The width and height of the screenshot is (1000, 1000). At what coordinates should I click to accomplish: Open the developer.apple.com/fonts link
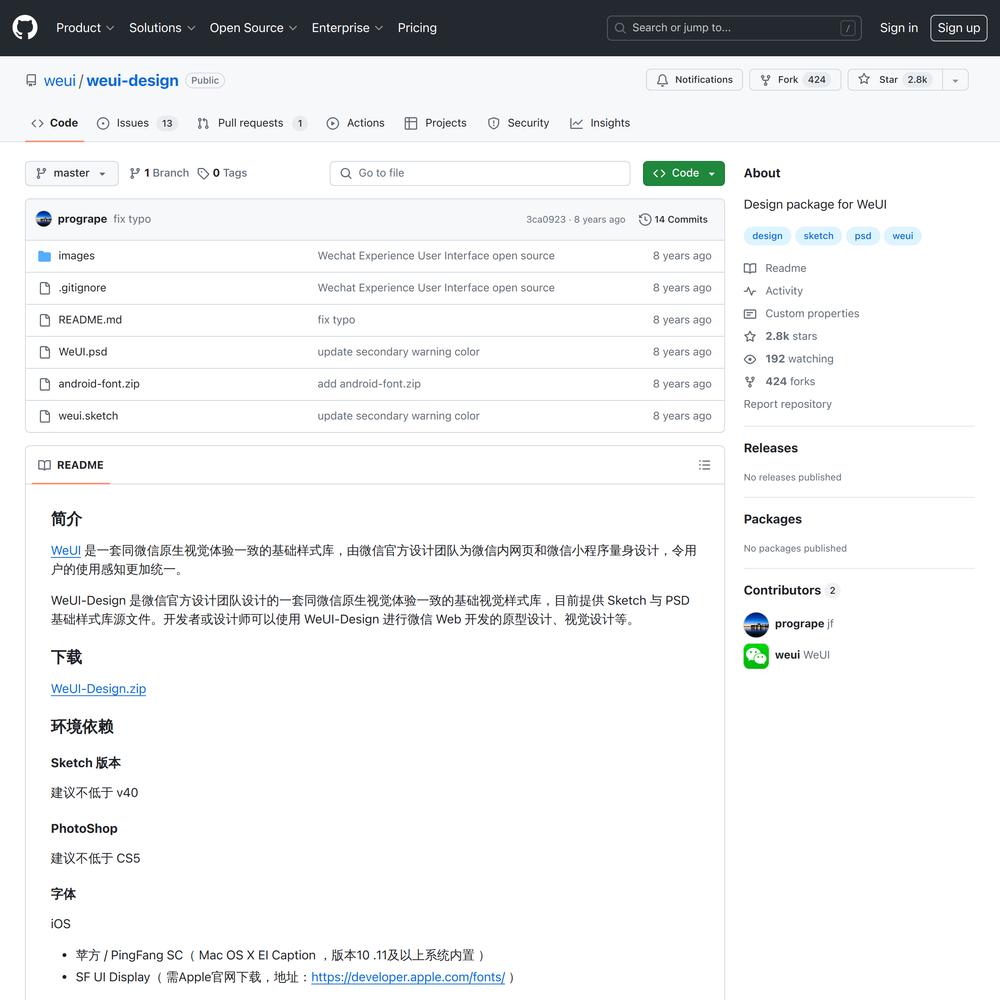tap(408, 977)
